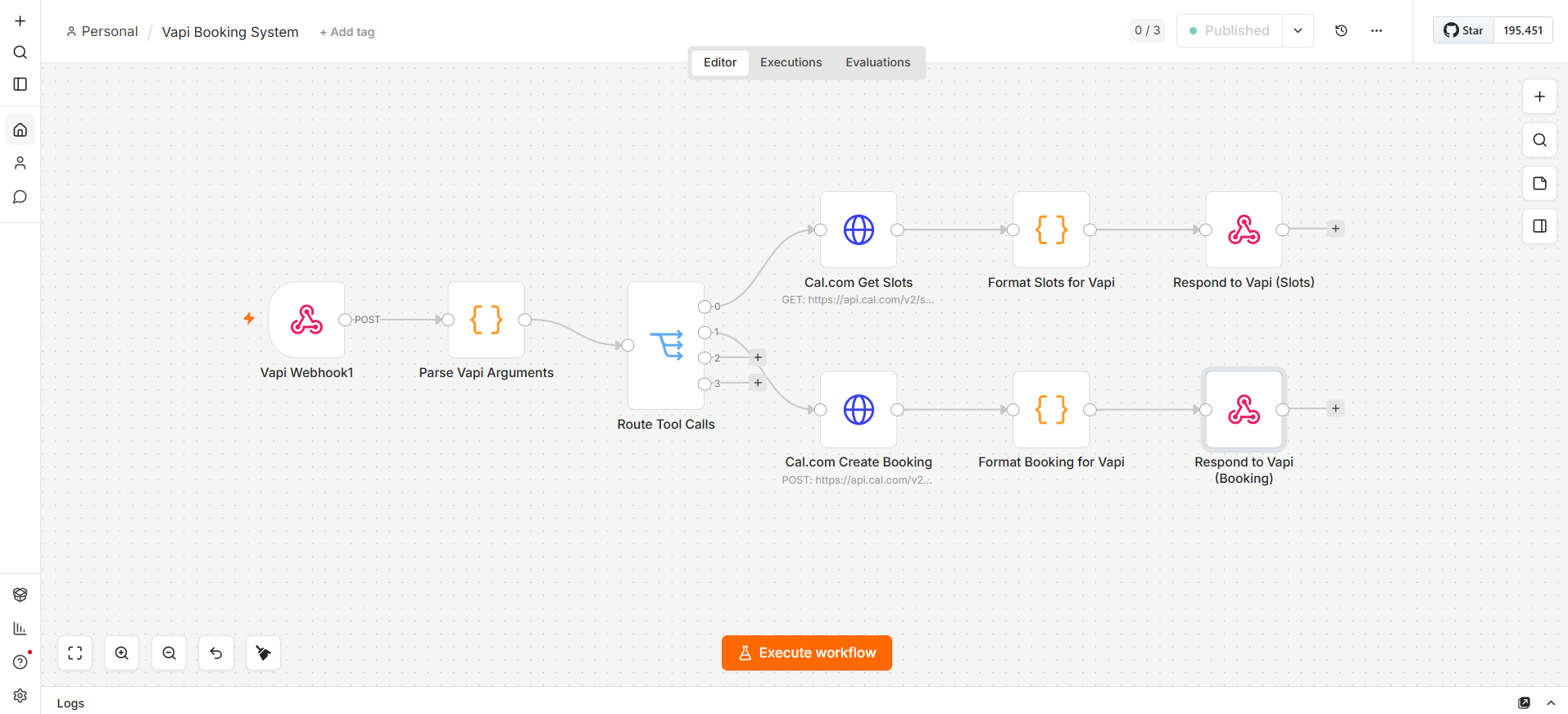This screenshot has width=1568, height=714.
Task: Select the Vapi Webhook1 node
Action: click(x=306, y=320)
